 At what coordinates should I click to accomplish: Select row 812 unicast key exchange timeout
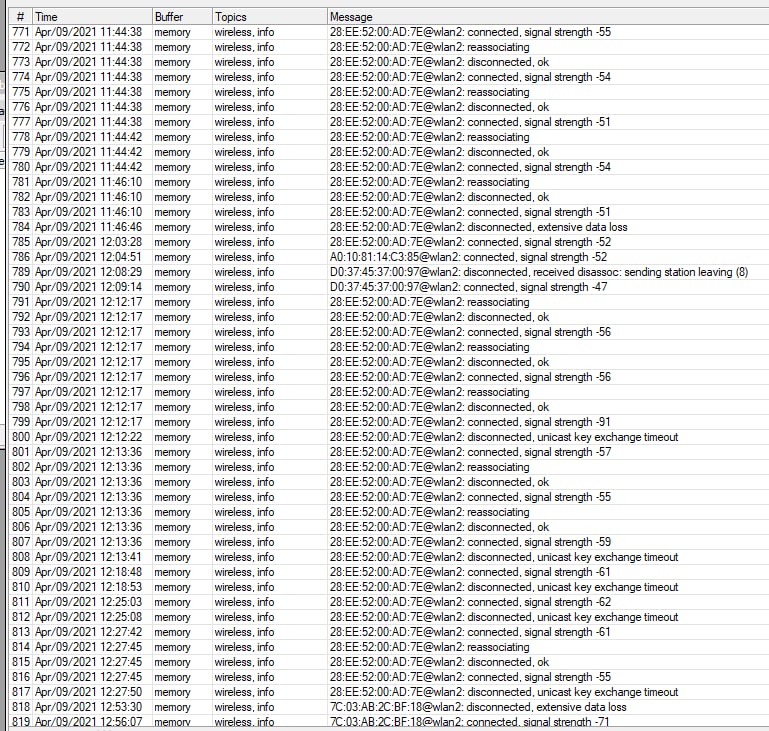(x=504, y=617)
